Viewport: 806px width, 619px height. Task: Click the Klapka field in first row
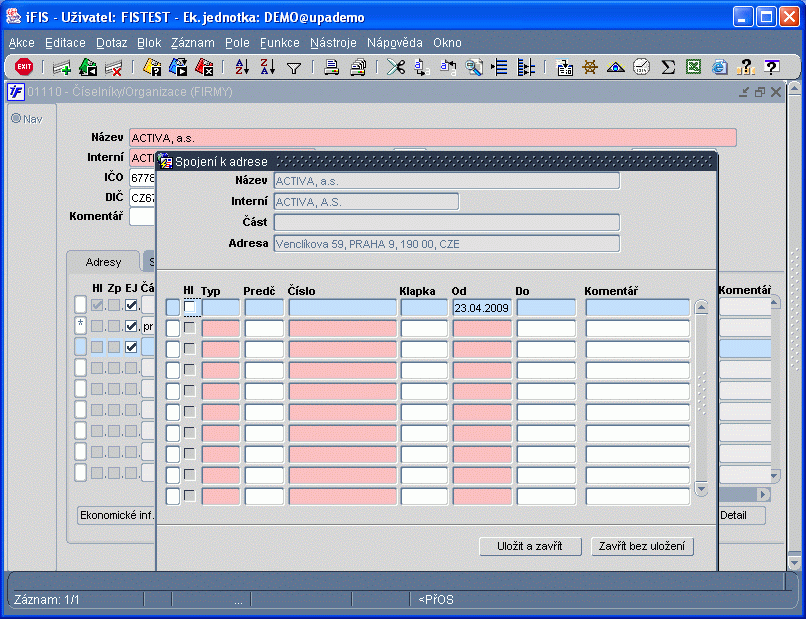coord(424,307)
